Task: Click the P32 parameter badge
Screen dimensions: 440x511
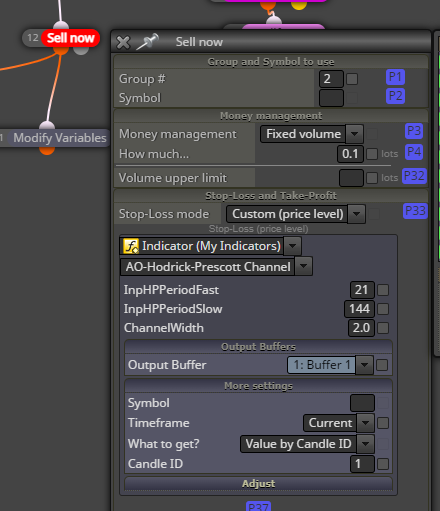Action: click(x=414, y=176)
